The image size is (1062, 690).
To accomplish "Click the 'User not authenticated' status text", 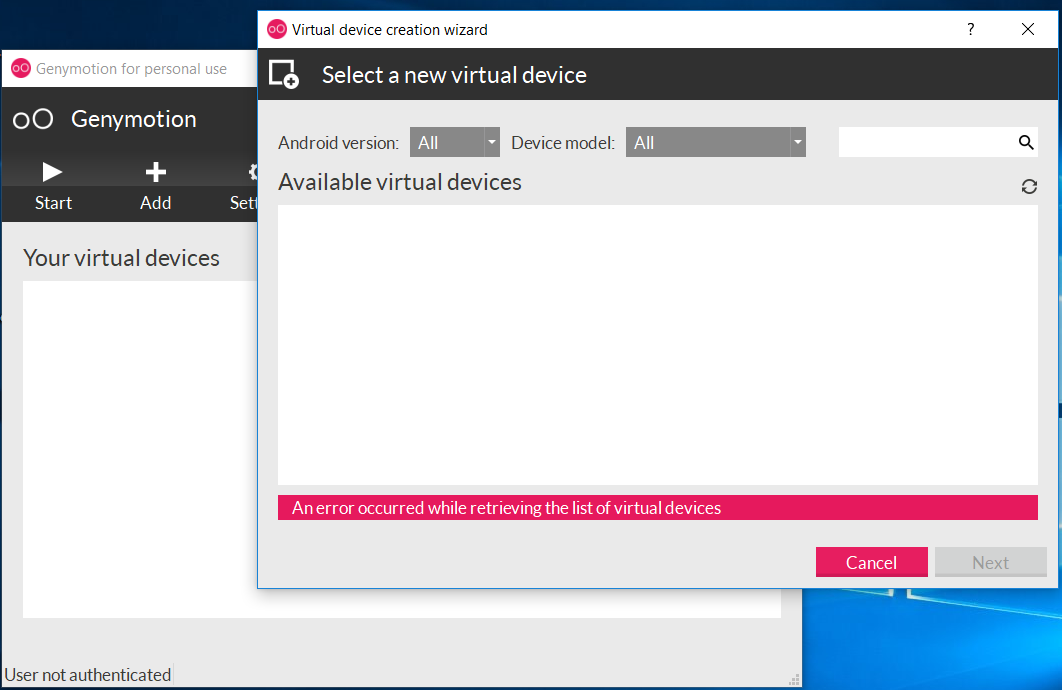I will click(x=87, y=674).
